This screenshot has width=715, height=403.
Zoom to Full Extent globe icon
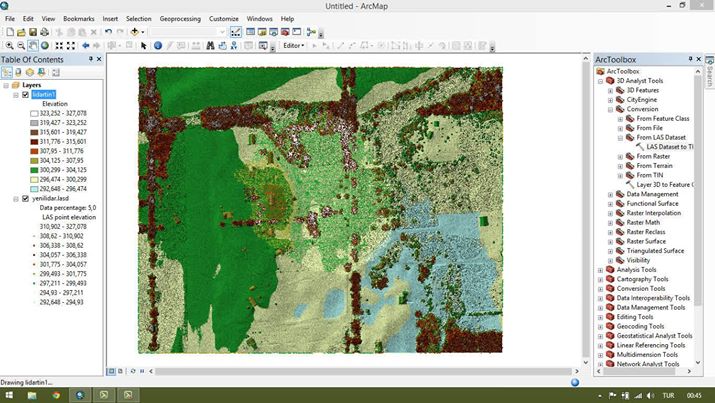pyautogui.click(x=45, y=46)
